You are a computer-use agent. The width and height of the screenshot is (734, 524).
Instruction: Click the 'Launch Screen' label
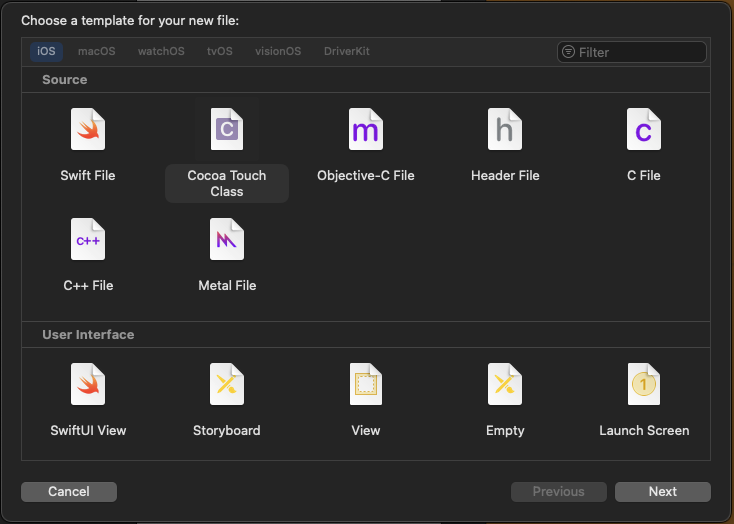(x=644, y=431)
